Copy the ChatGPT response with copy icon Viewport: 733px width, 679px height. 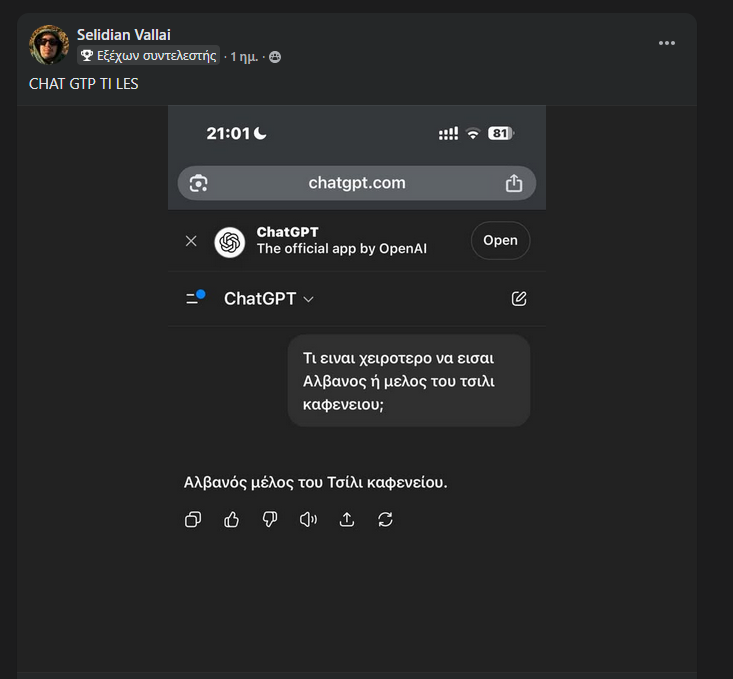[x=193, y=520]
